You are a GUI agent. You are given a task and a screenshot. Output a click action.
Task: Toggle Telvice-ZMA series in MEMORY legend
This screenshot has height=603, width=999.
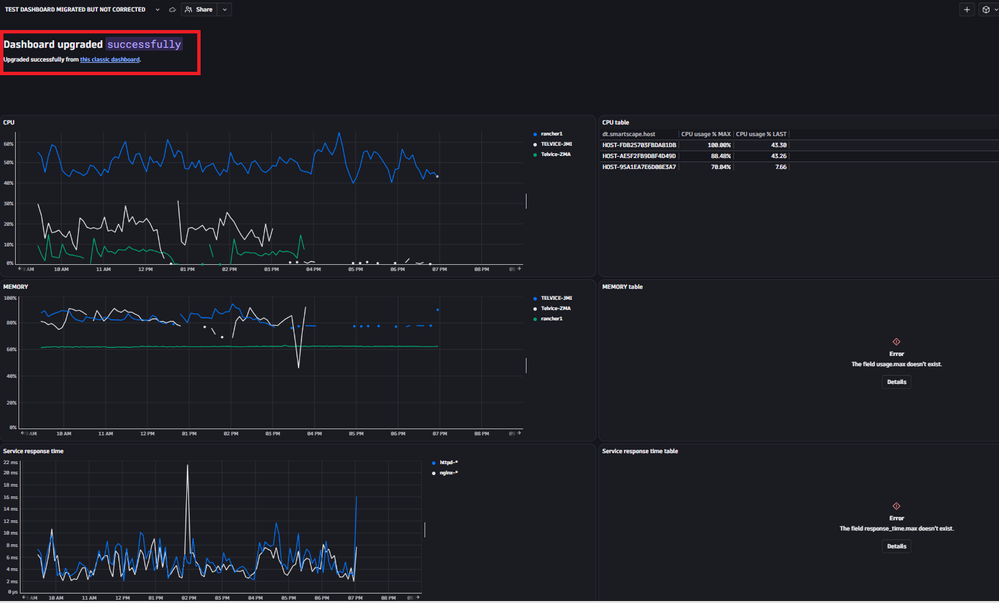point(552,309)
